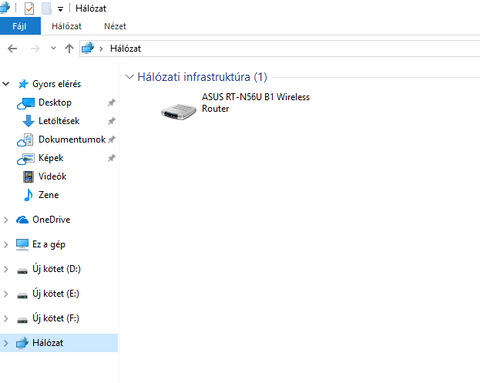
Task: Switch to the Hálózat ribbon tab
Action: point(66,26)
